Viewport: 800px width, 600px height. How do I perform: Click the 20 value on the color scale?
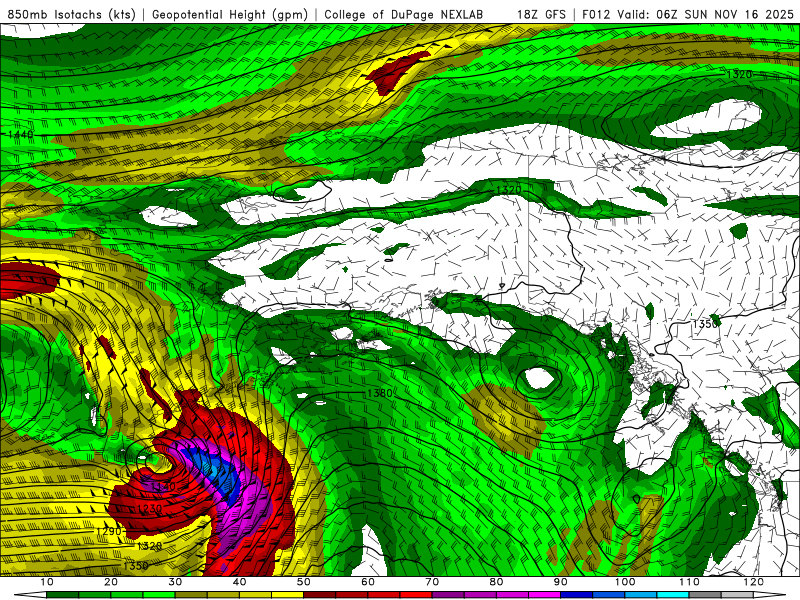[x=111, y=582]
